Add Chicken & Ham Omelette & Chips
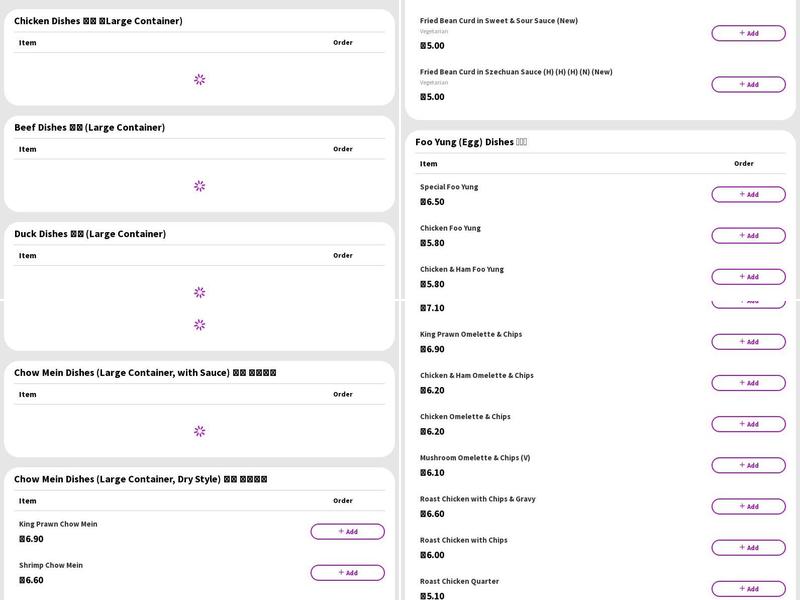Image resolution: width=800 pixels, height=600 pixels. 748,382
